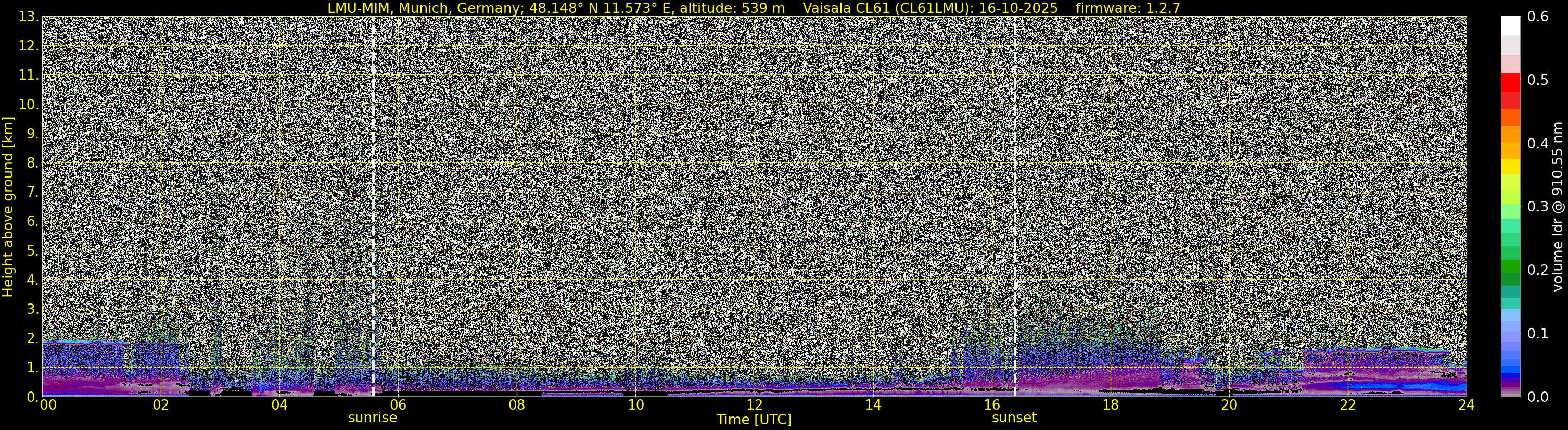Click the height axis tick label '5.'
Image resolution: width=1568 pixels, height=430 pixels.
(32, 250)
